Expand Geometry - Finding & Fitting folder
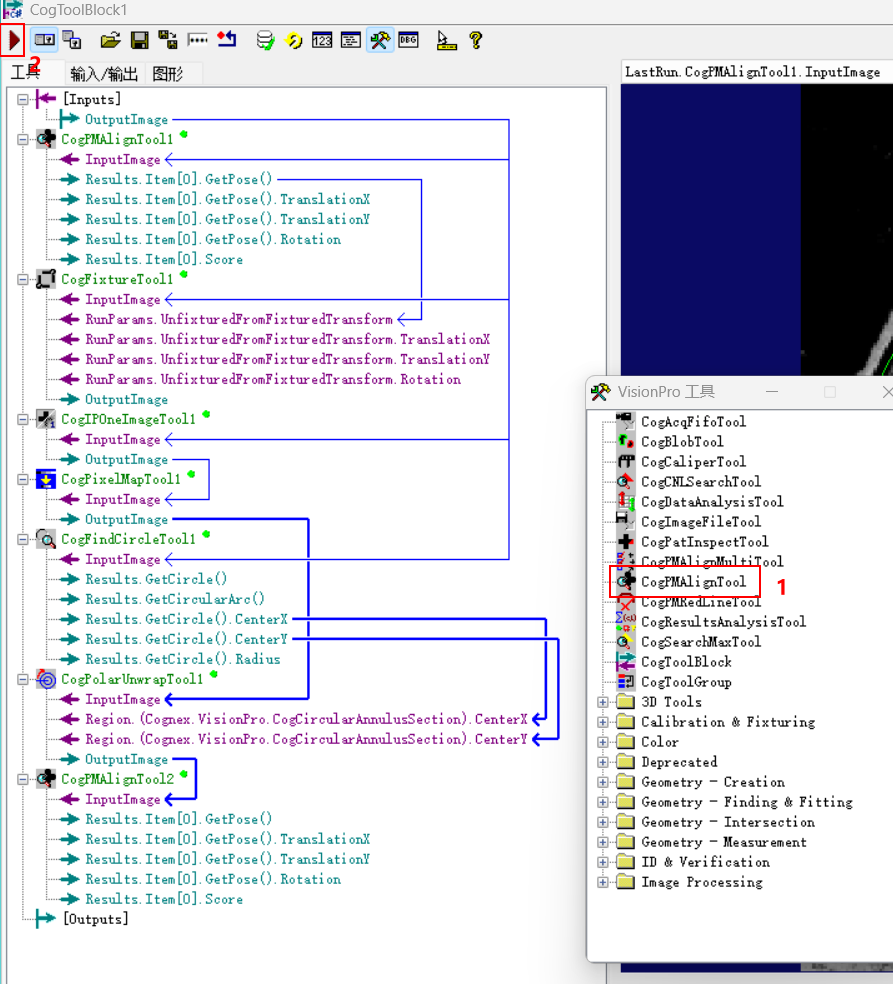 pyautogui.click(x=603, y=803)
